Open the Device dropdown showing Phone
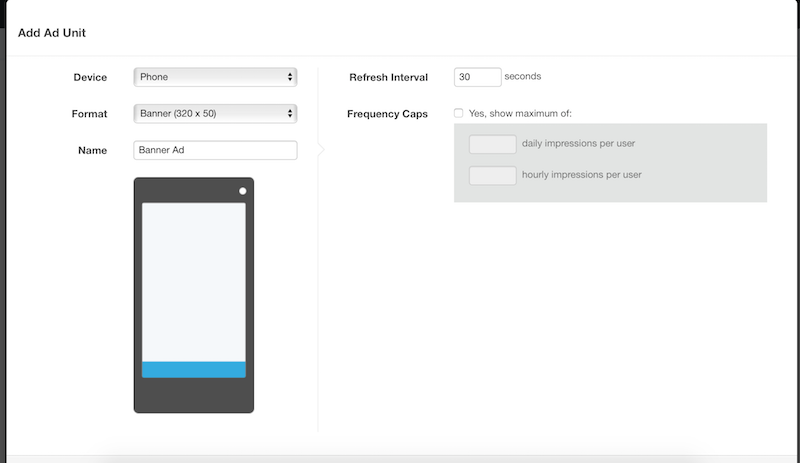The image size is (800, 463). (x=215, y=77)
